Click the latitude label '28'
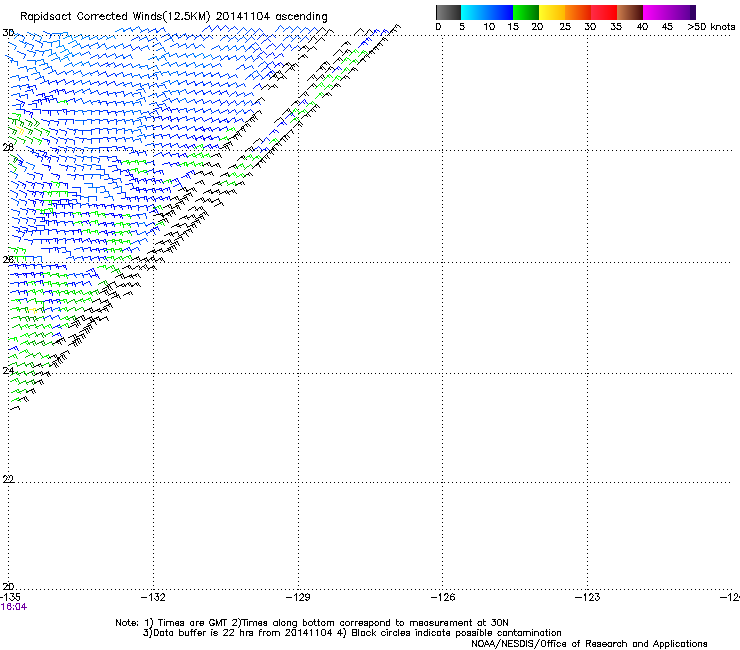The image size is (740, 650). [8, 148]
